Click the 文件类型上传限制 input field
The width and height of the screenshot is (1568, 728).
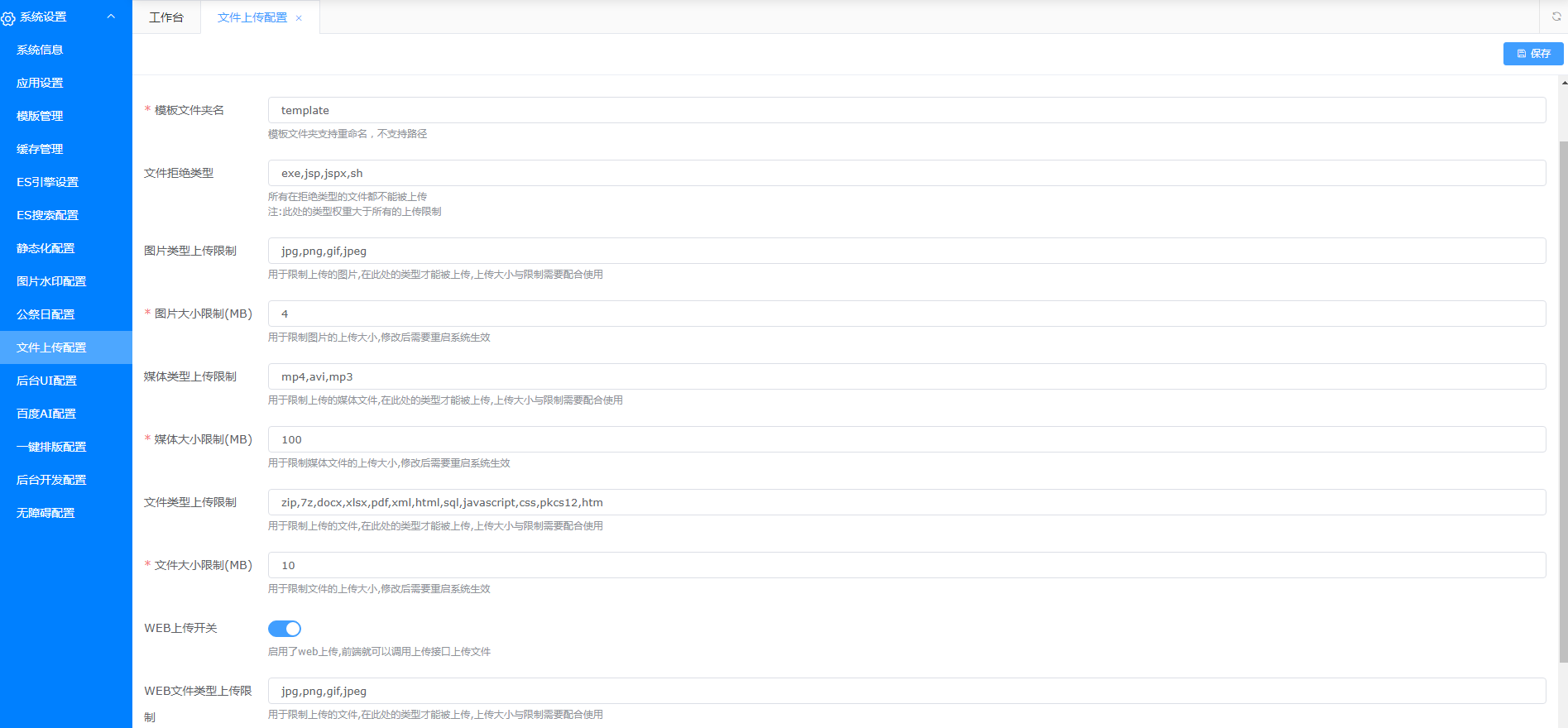tap(906, 502)
